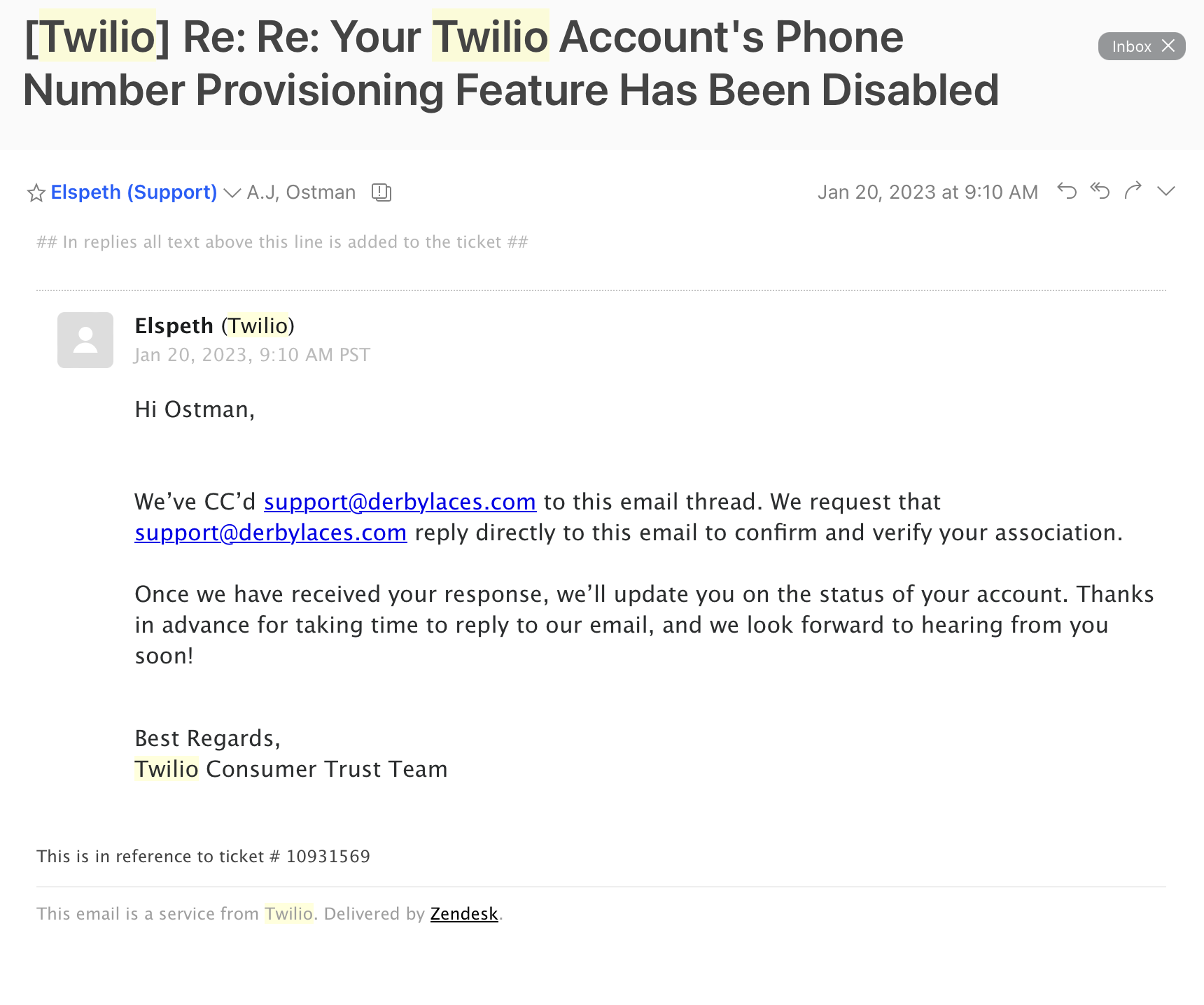Open the Zendesk link in footer
Image resolution: width=1204 pixels, height=1005 pixels.
[x=464, y=914]
